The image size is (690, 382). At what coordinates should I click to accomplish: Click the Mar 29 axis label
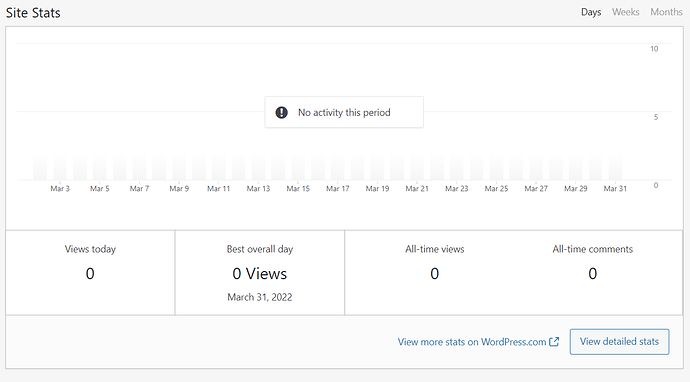(576, 188)
